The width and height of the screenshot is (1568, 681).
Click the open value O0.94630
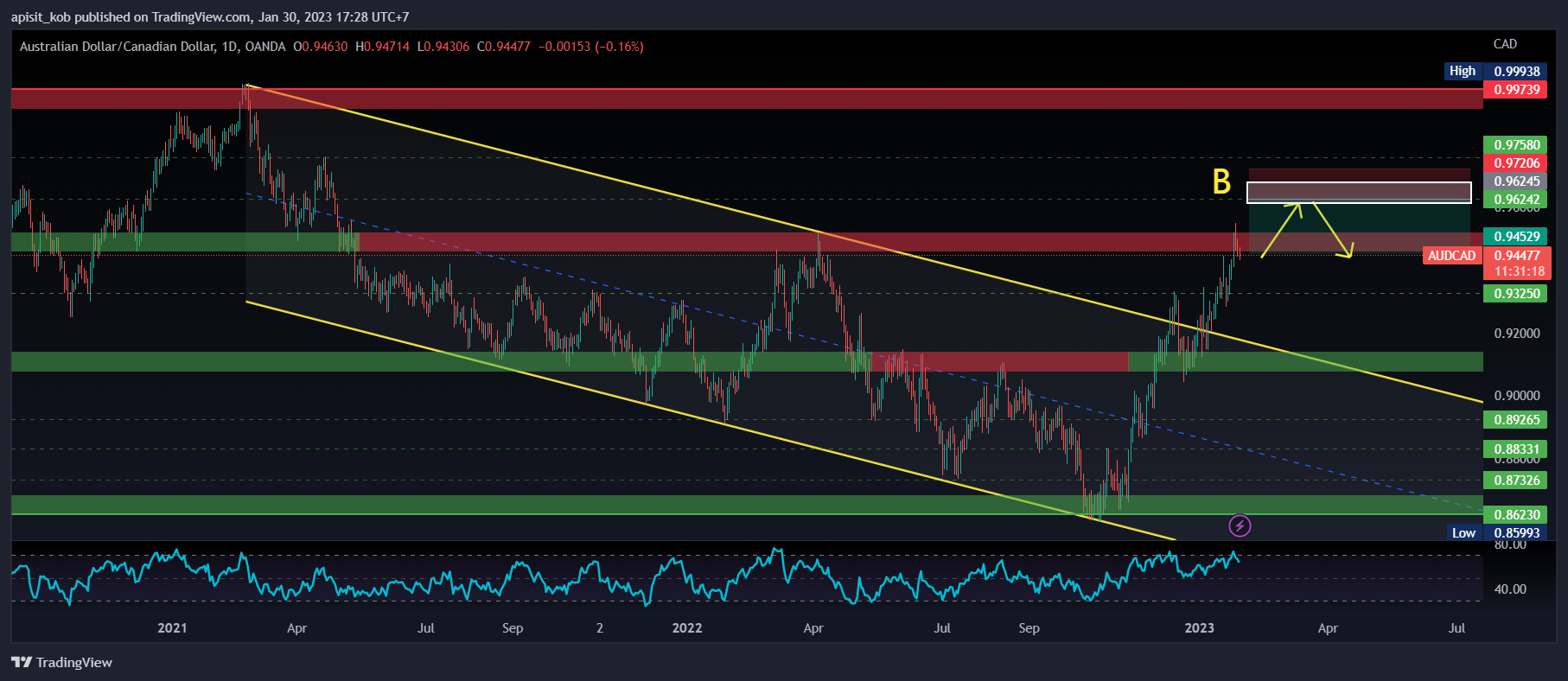(x=320, y=47)
